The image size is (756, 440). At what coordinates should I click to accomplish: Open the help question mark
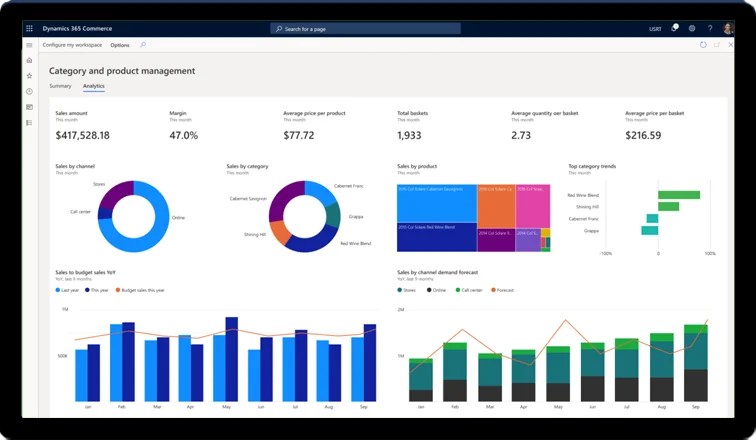click(710, 28)
